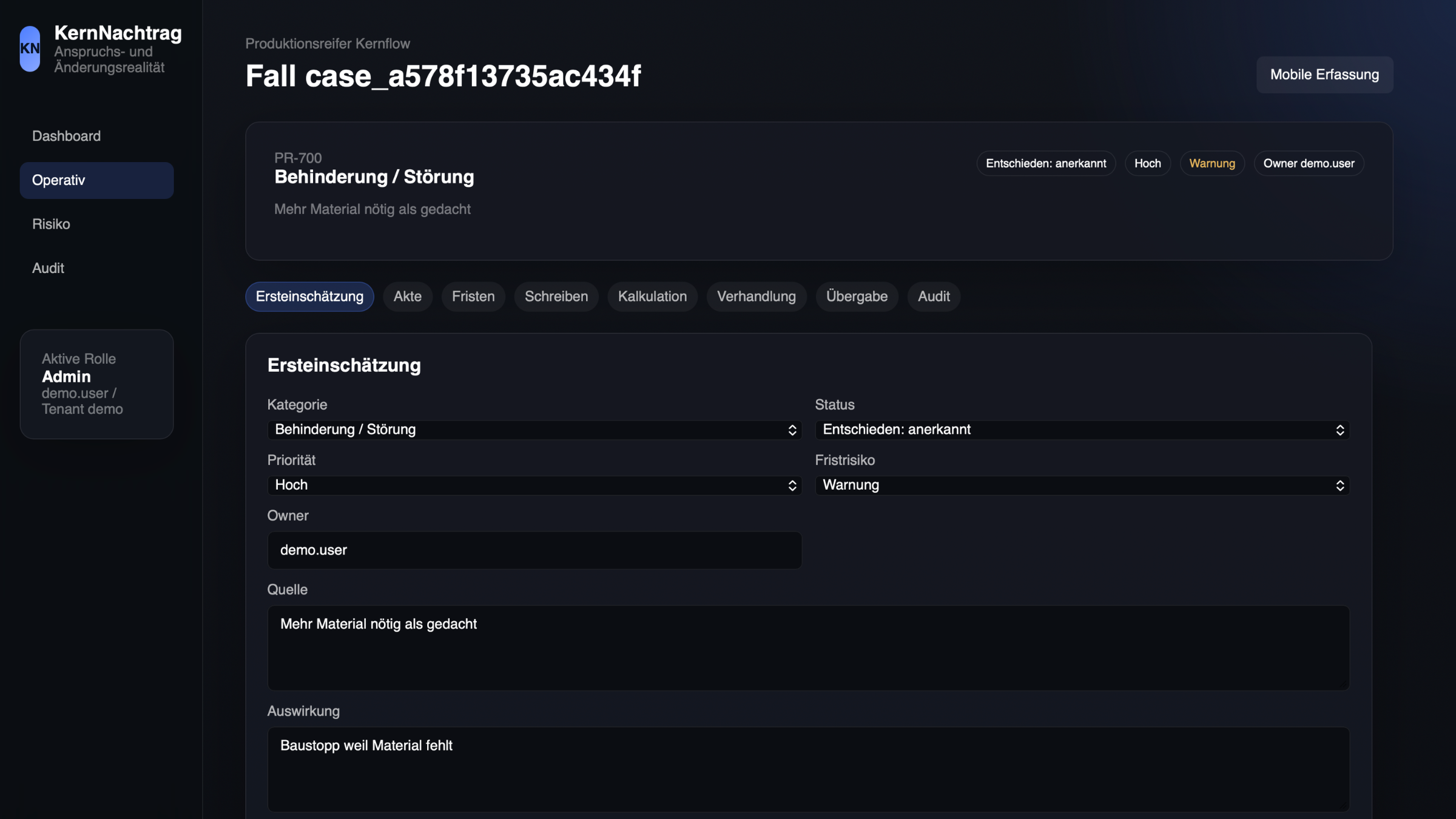Open the Fristrisiko dropdown
The height and width of the screenshot is (819, 1456).
1082,485
